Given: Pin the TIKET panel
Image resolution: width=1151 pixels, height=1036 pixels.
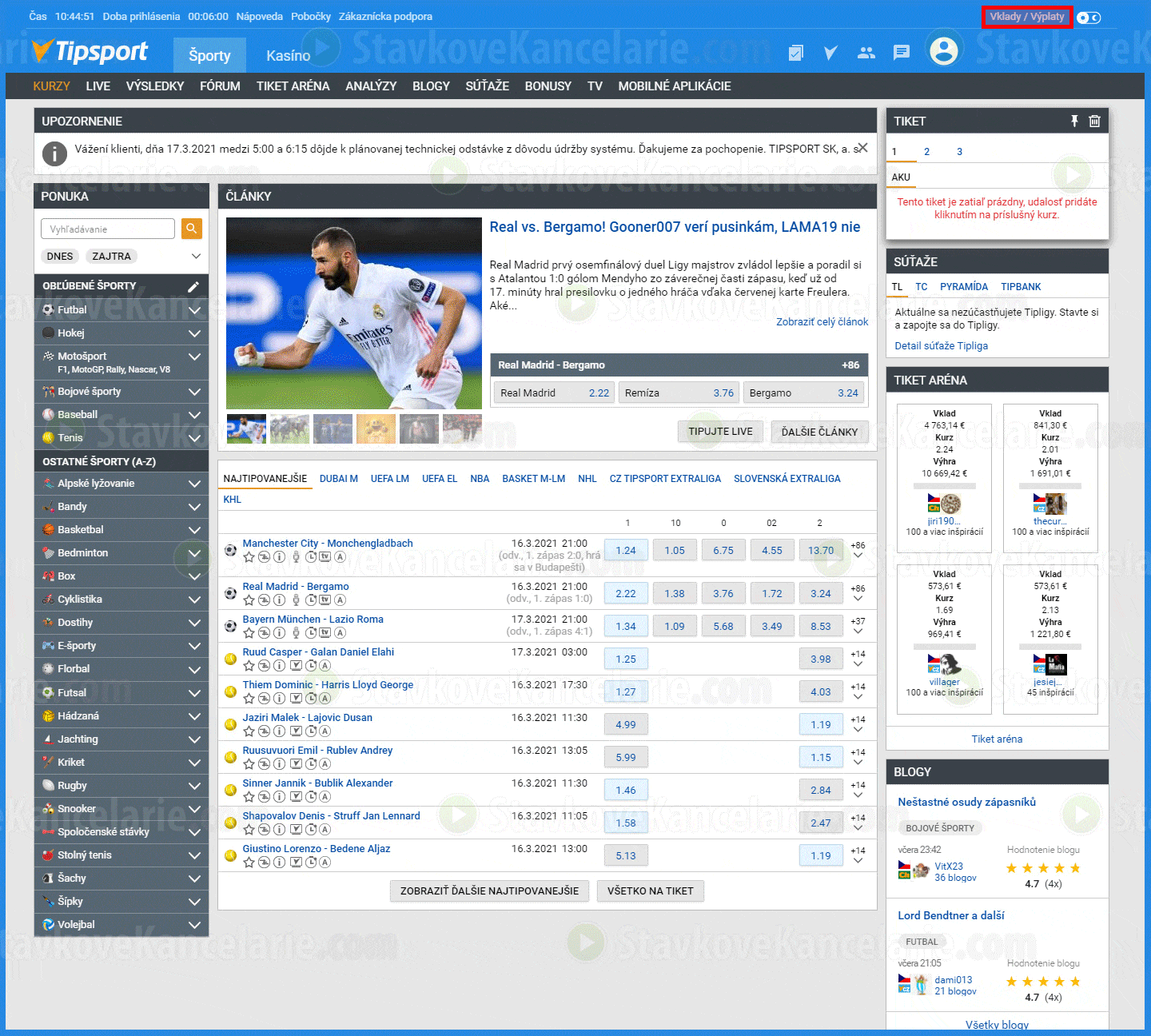Looking at the screenshot, I should tap(1074, 121).
